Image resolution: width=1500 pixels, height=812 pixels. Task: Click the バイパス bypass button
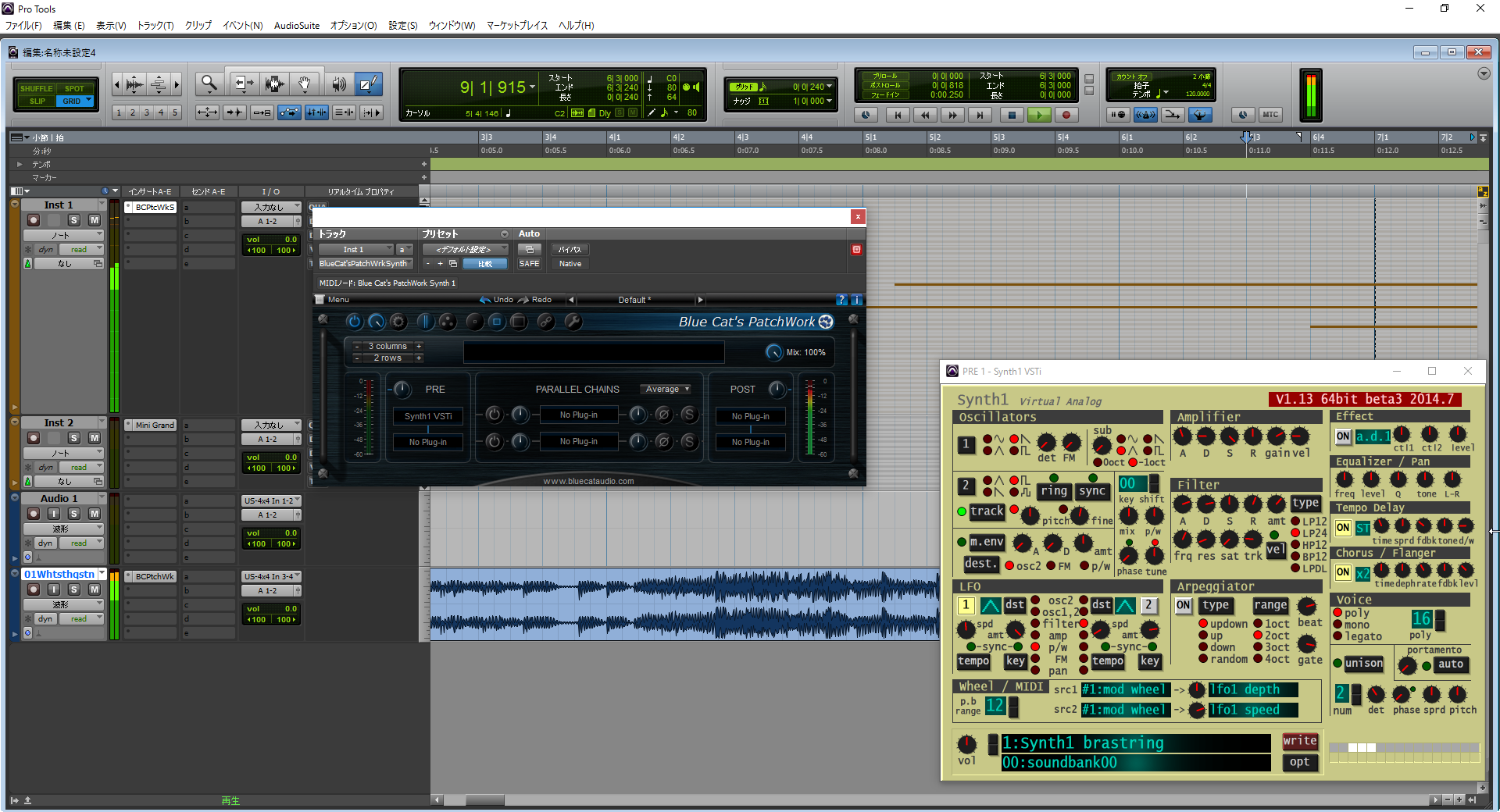point(570,250)
